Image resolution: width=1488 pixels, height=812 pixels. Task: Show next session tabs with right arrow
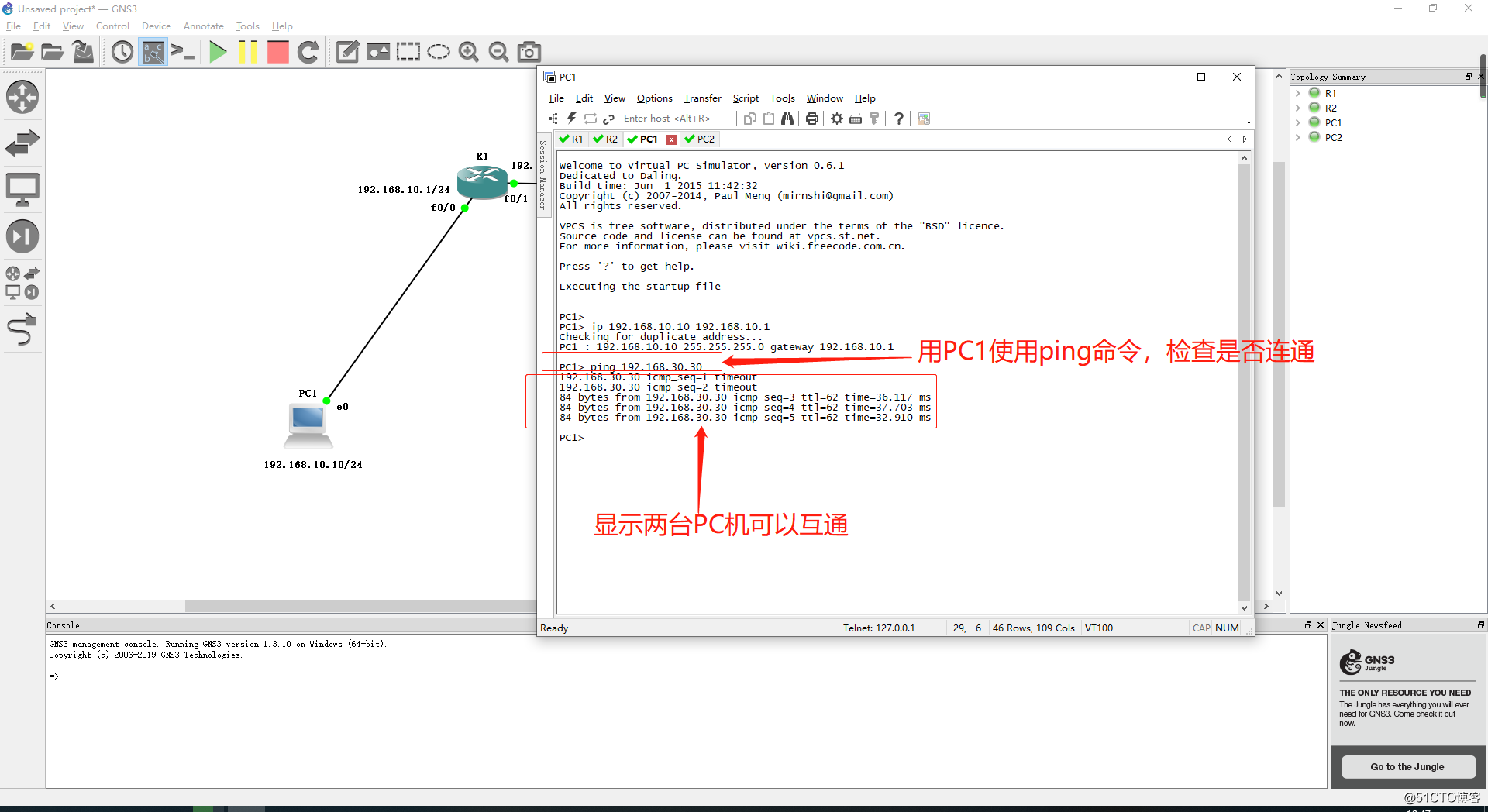pyautogui.click(x=1245, y=139)
